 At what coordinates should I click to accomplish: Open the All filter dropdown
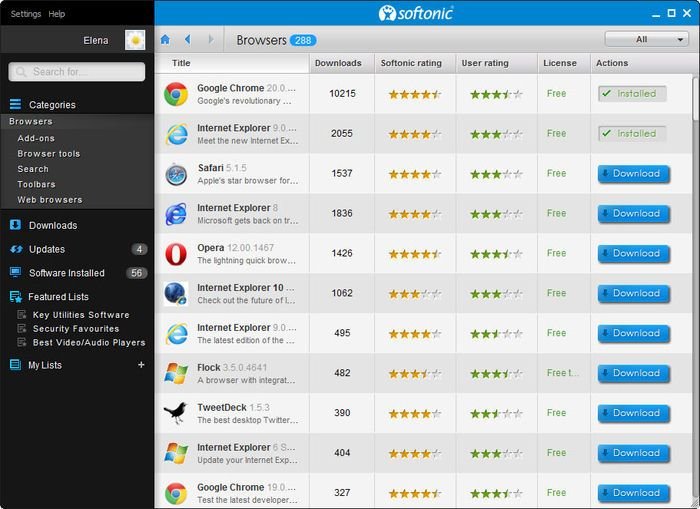[646, 40]
